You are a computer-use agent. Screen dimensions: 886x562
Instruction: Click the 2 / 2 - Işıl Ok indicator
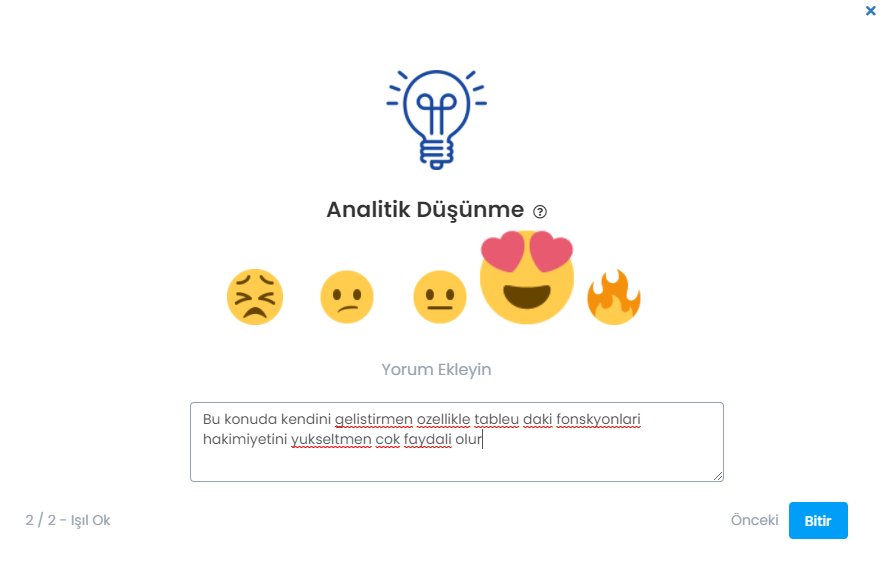(68, 520)
